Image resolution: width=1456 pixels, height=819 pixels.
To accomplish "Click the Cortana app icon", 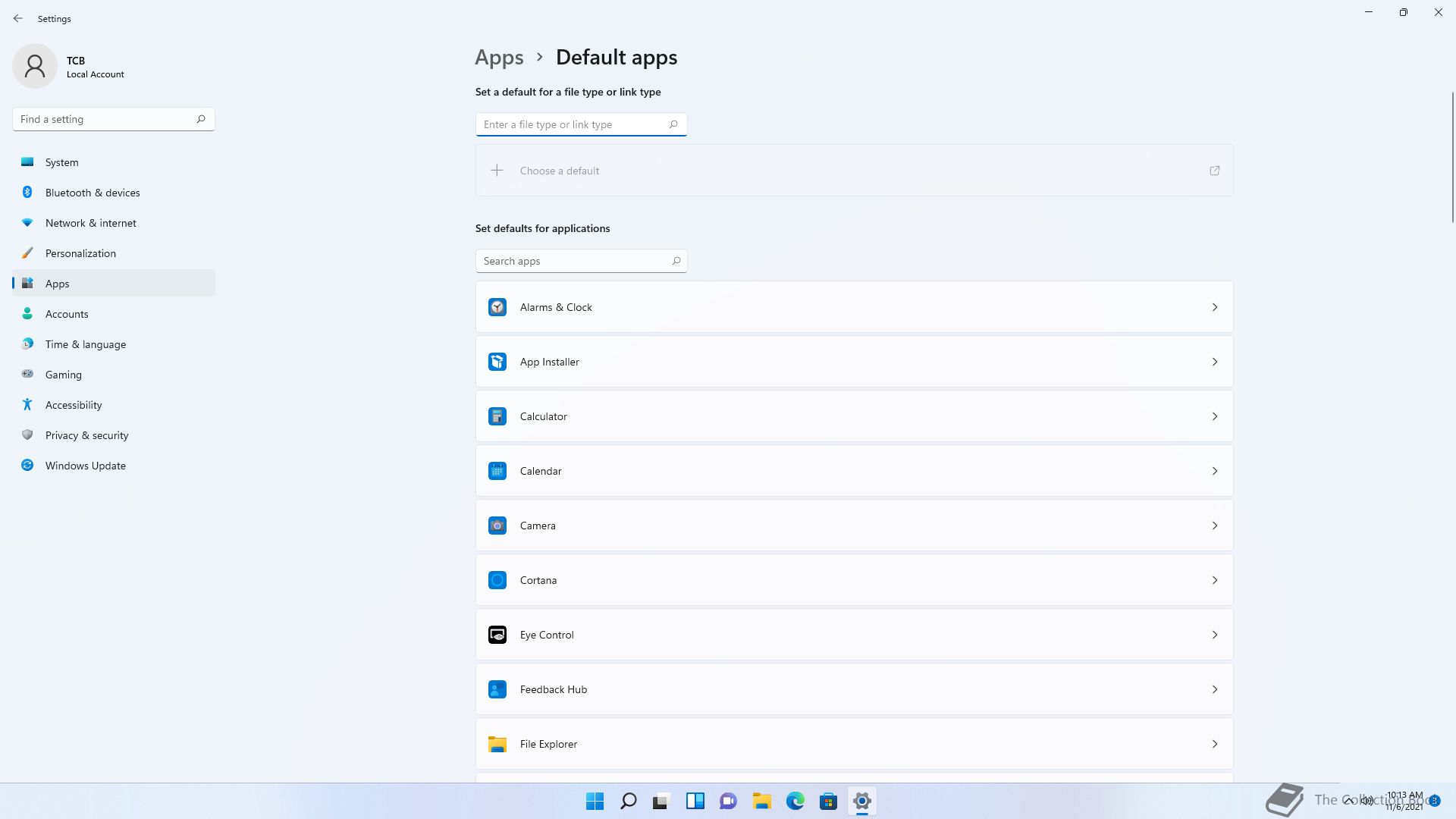I will coord(497,580).
